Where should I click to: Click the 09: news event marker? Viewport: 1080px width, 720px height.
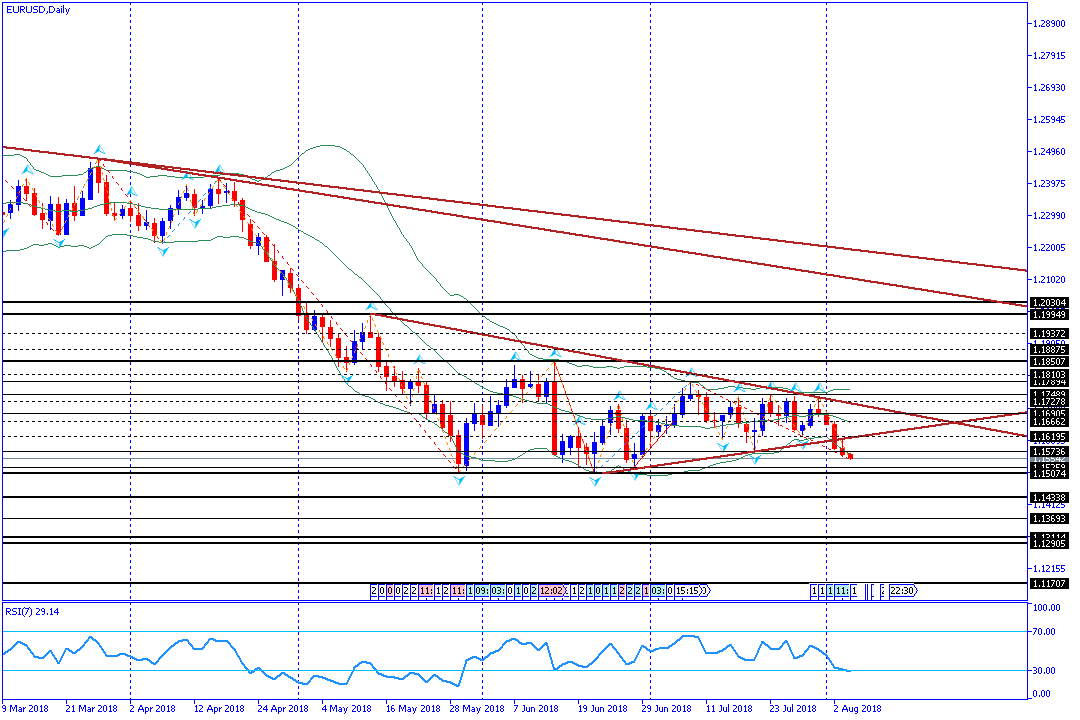click(x=481, y=590)
